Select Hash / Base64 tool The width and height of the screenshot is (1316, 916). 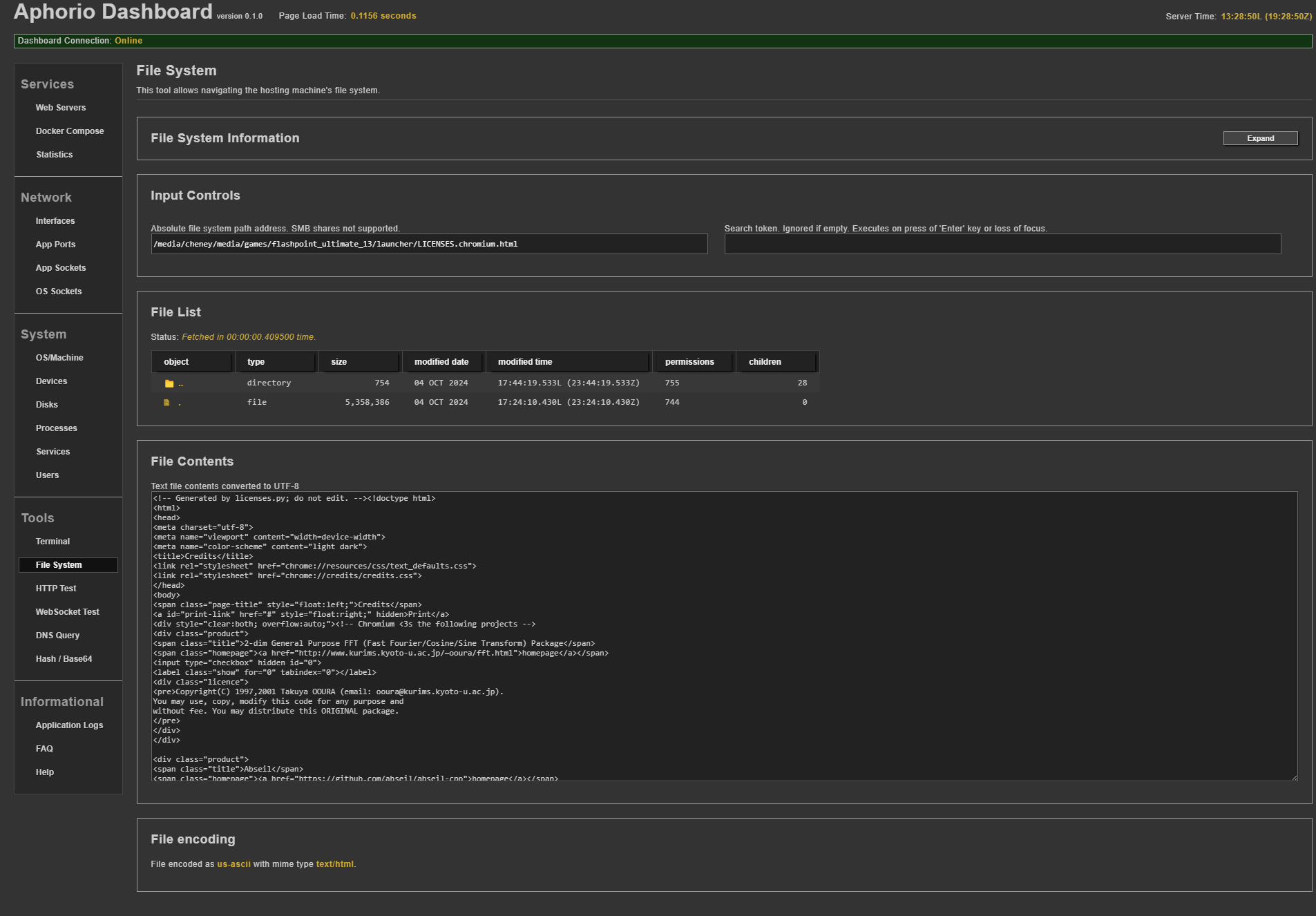pos(64,659)
